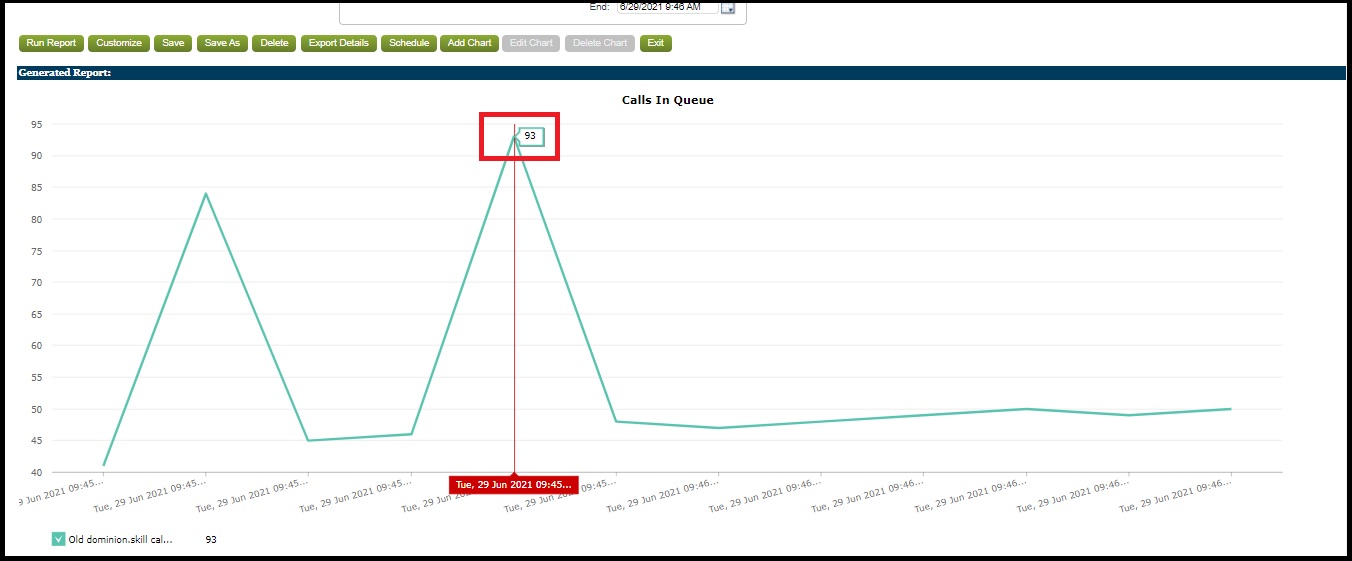Choose Save As for the report
This screenshot has height=561, width=1352.
(x=222, y=43)
